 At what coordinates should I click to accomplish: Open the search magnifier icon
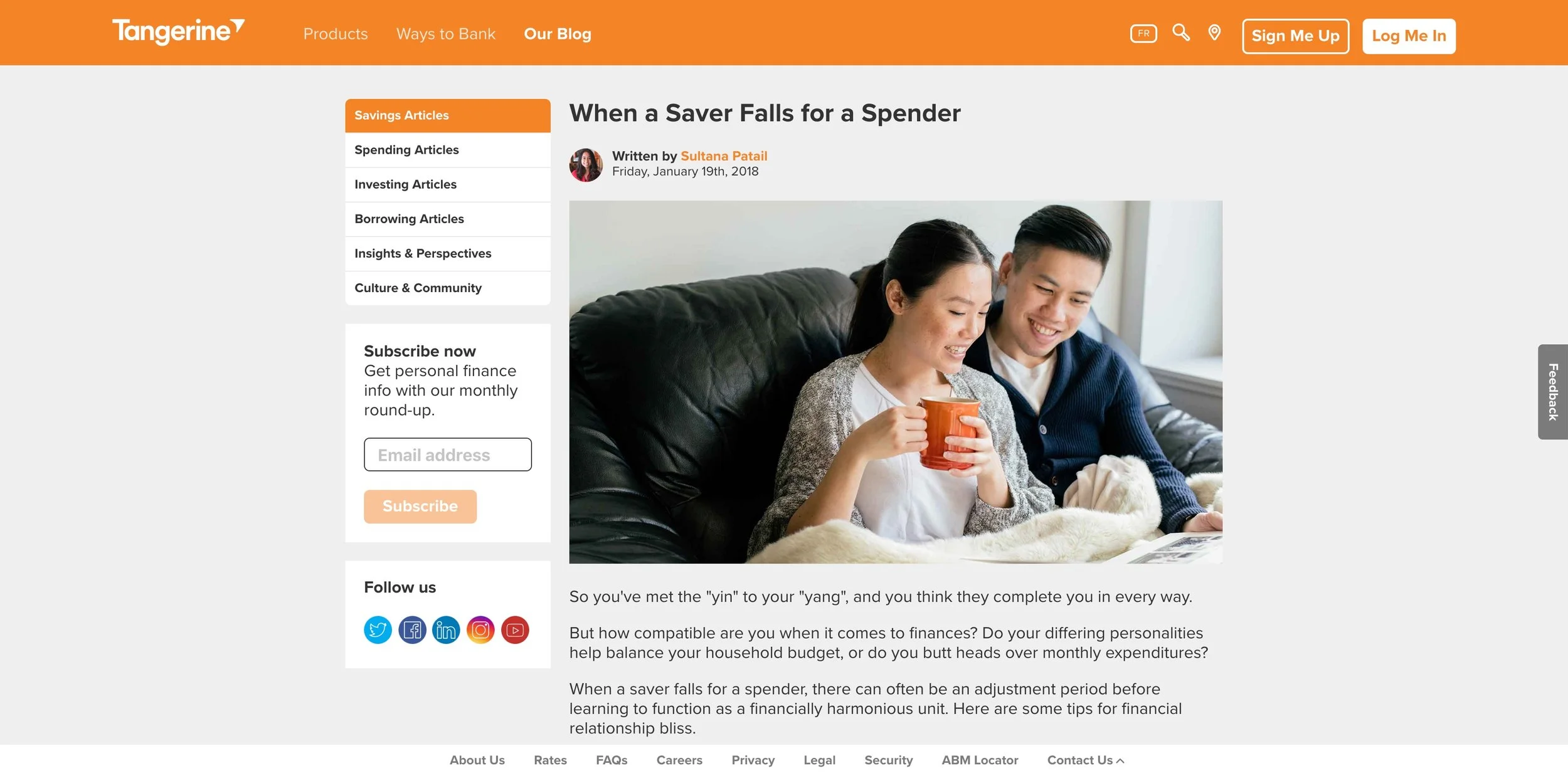point(1181,33)
